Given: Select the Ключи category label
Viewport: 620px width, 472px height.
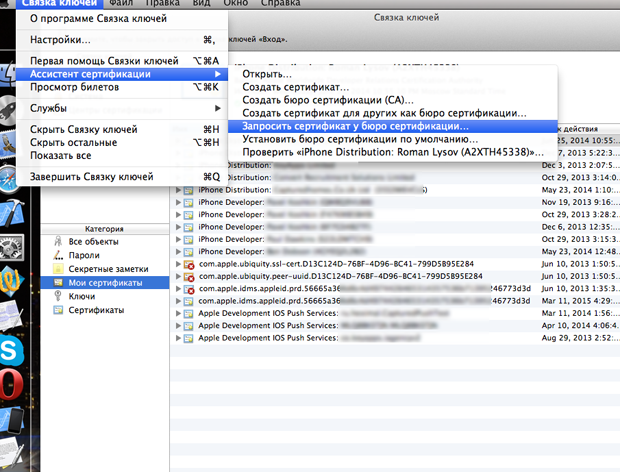Looking at the screenshot, I should click(x=82, y=296).
